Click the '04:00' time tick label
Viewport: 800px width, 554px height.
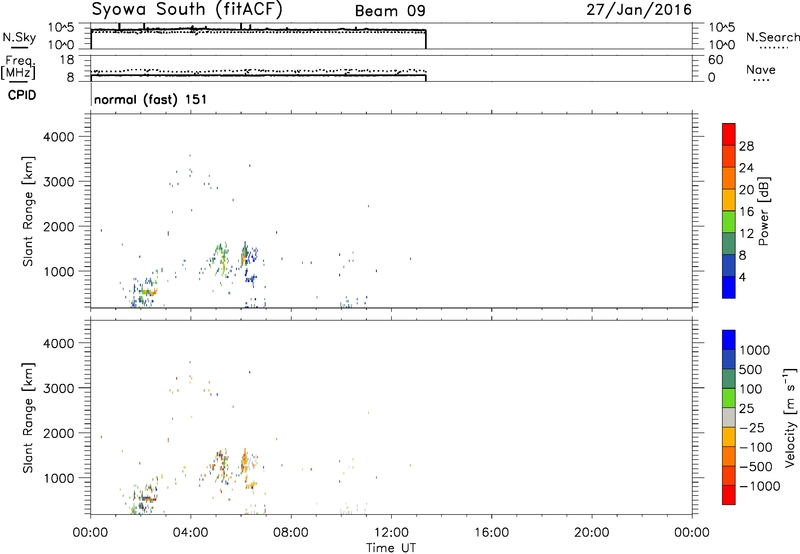190,533
